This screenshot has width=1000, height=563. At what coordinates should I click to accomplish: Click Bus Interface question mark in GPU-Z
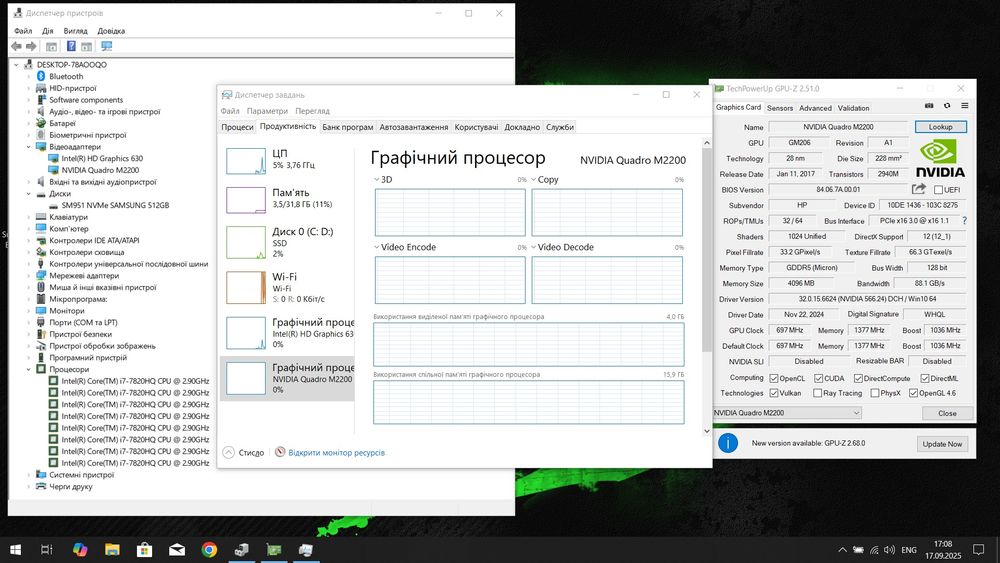tap(964, 221)
